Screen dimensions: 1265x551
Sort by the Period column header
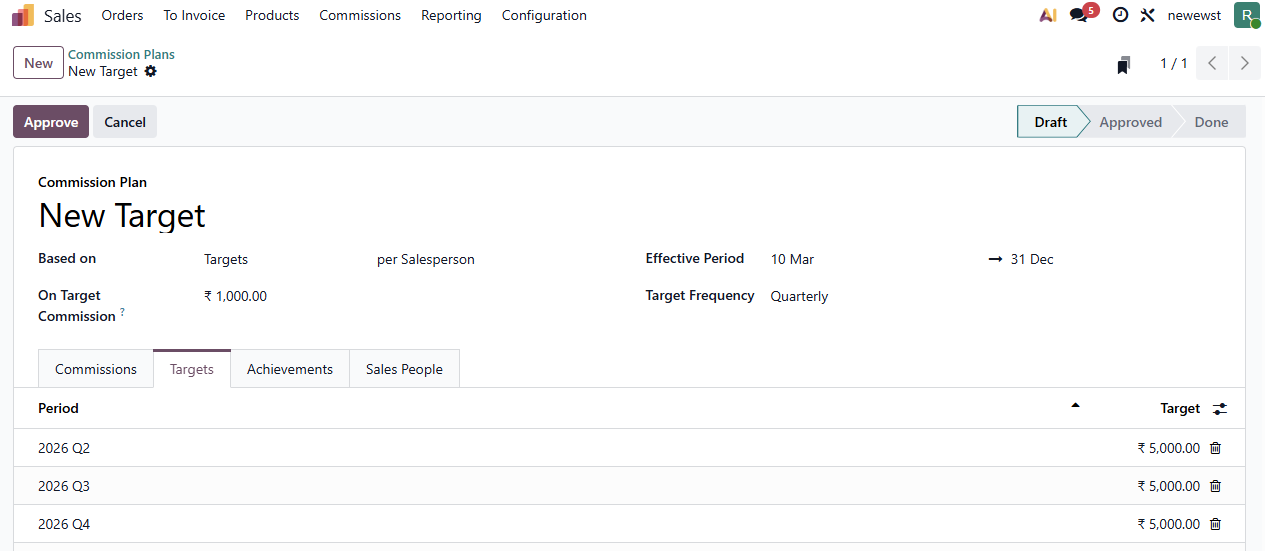pos(58,408)
